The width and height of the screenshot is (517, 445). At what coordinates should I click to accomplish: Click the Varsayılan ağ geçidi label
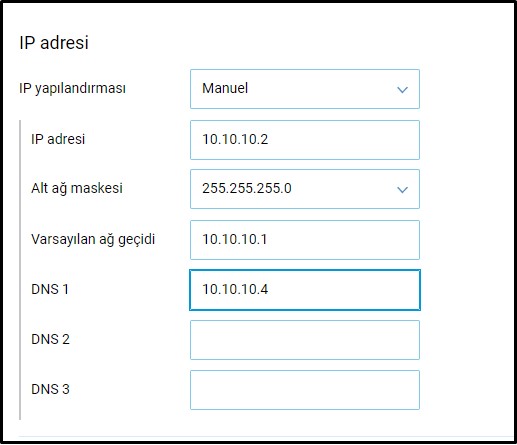pyautogui.click(x=93, y=239)
